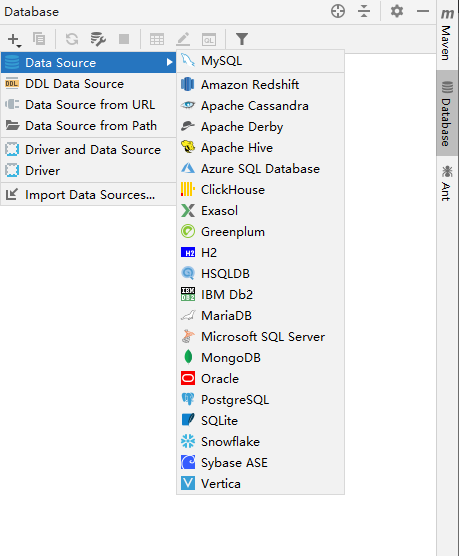Image resolution: width=459 pixels, height=556 pixels.
Task: Click the New (plus) toolbar button
Action: click(14, 39)
